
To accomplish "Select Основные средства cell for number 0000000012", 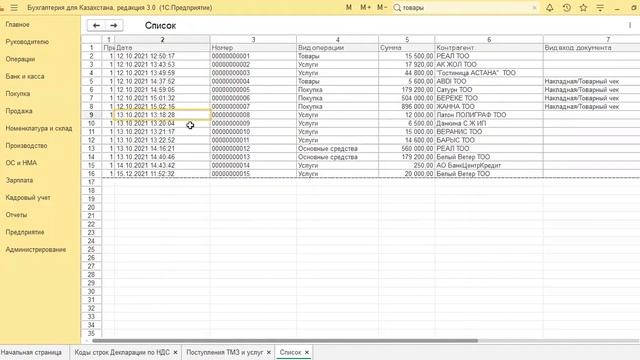I will pos(338,149).
